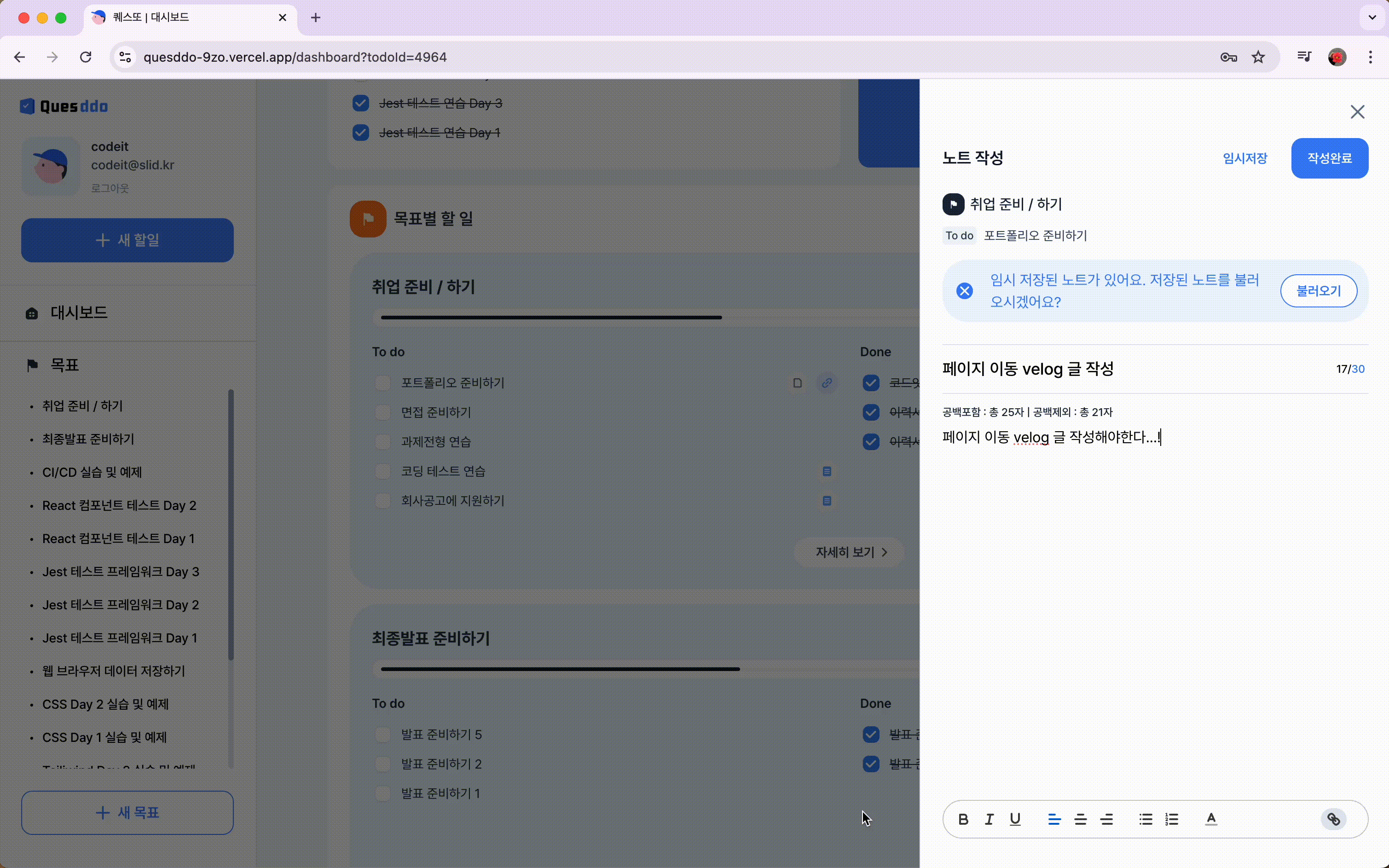Toggle bold formatting in the note toolbar
Viewport: 1389px width, 868px height.
coord(963,819)
